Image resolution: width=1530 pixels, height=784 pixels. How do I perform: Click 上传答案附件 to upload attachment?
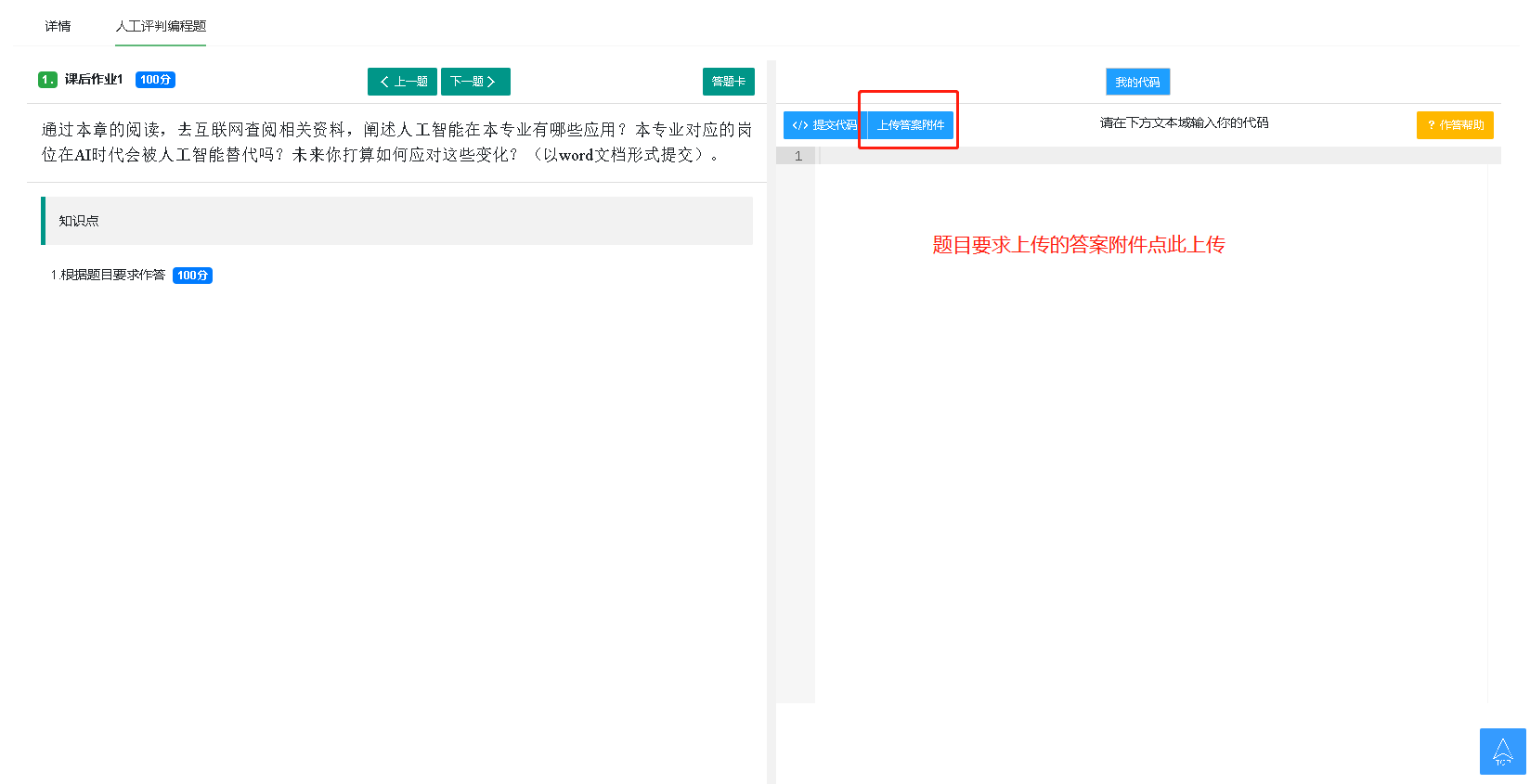tap(911, 125)
